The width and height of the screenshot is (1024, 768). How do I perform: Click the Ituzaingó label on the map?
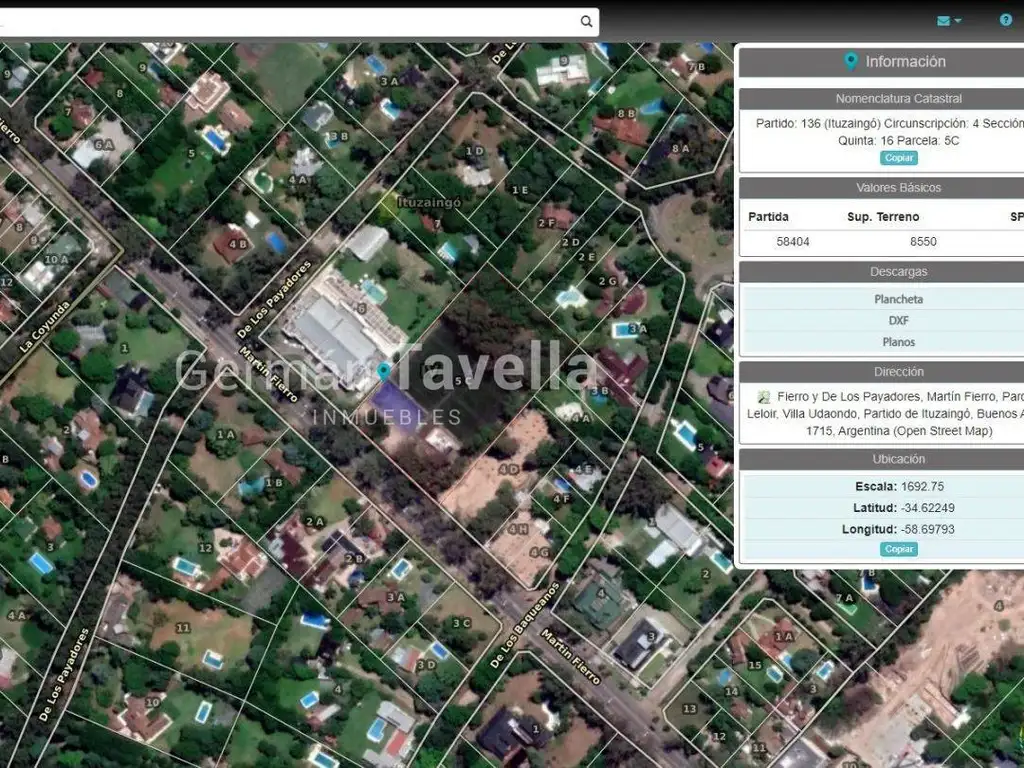click(x=429, y=202)
